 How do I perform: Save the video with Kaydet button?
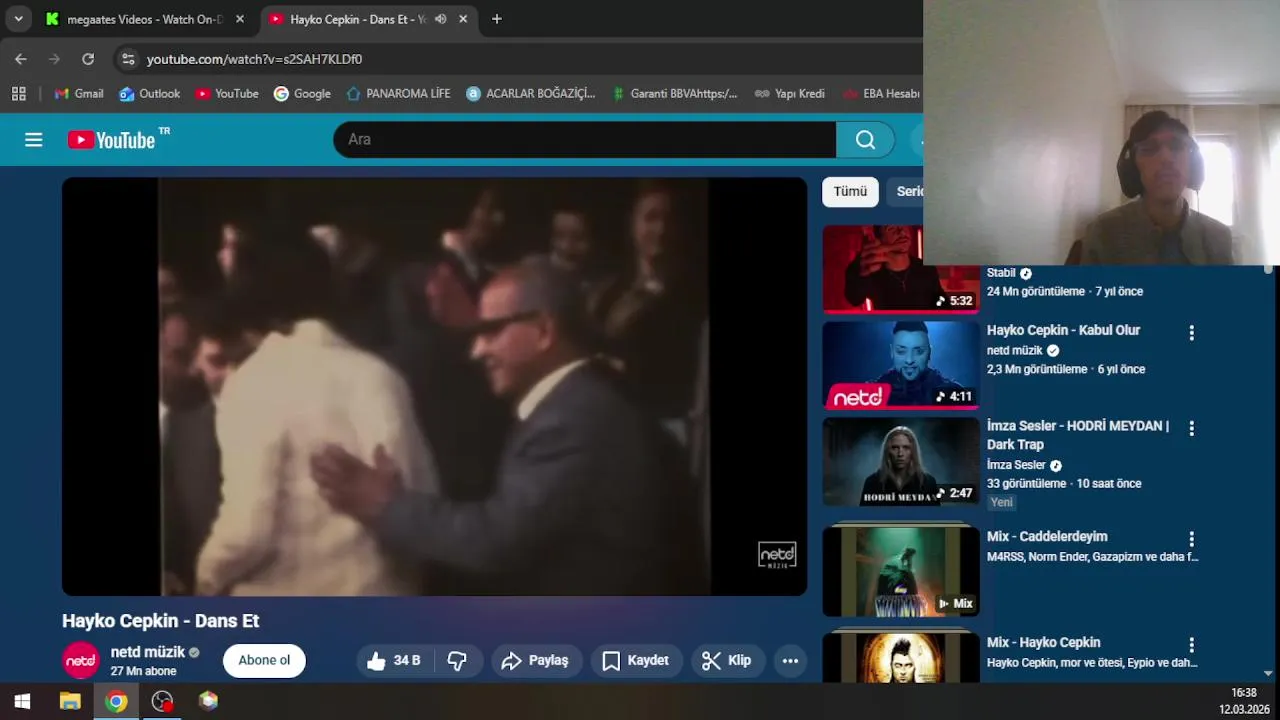click(636, 660)
